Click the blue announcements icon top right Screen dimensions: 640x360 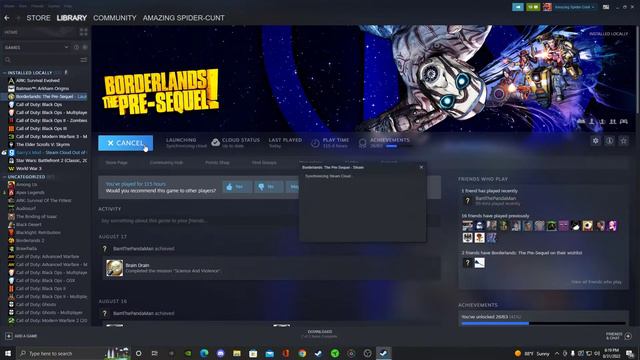518,7
